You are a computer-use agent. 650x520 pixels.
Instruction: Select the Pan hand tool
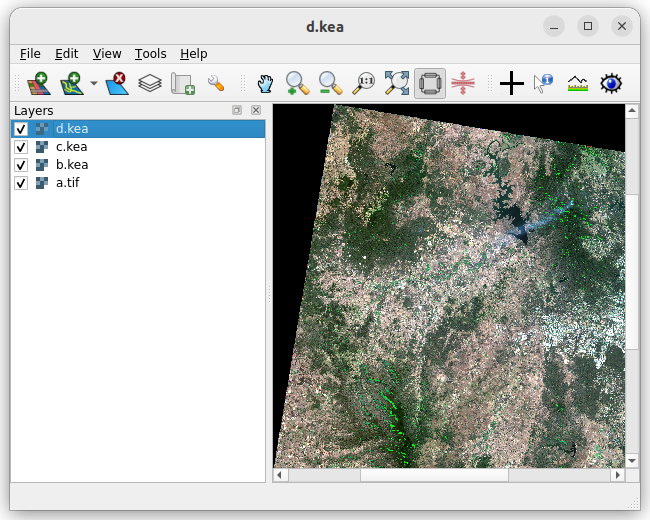(265, 83)
